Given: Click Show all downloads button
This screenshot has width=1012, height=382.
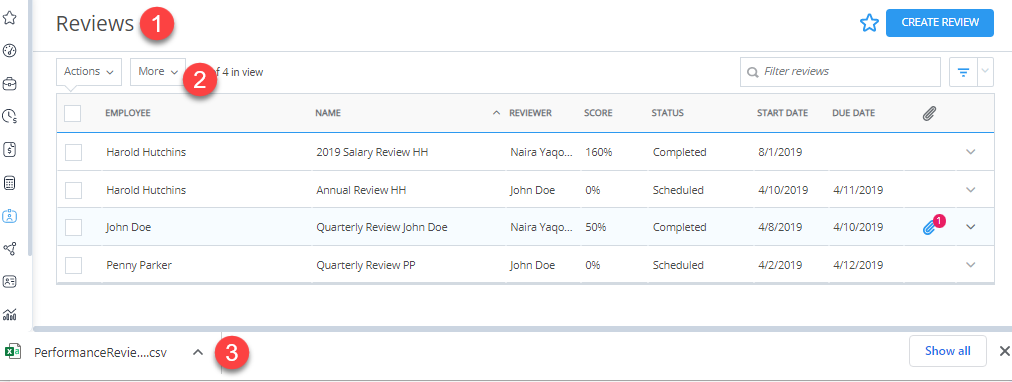Looking at the screenshot, I should click(947, 351).
